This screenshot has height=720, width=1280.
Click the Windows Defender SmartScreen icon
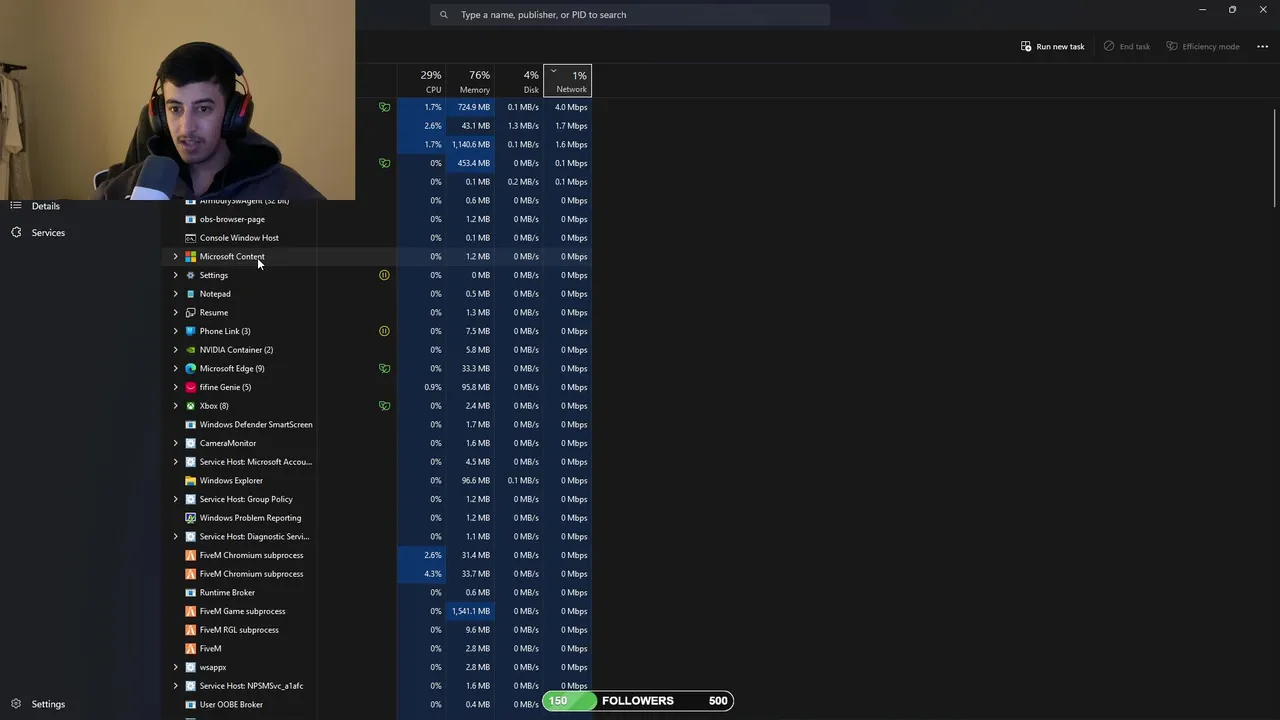coord(190,424)
